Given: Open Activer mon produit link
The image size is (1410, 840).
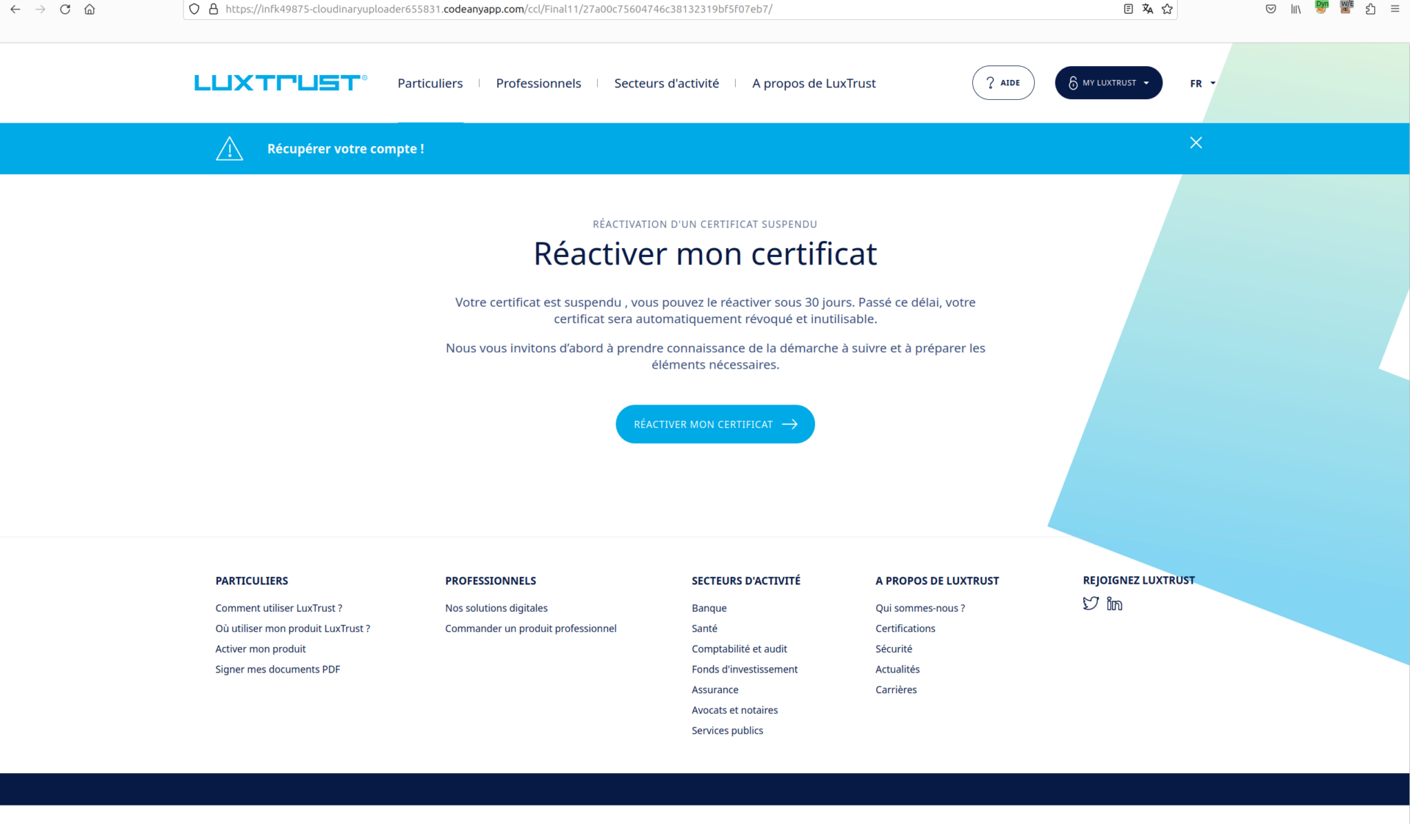Looking at the screenshot, I should (x=261, y=649).
